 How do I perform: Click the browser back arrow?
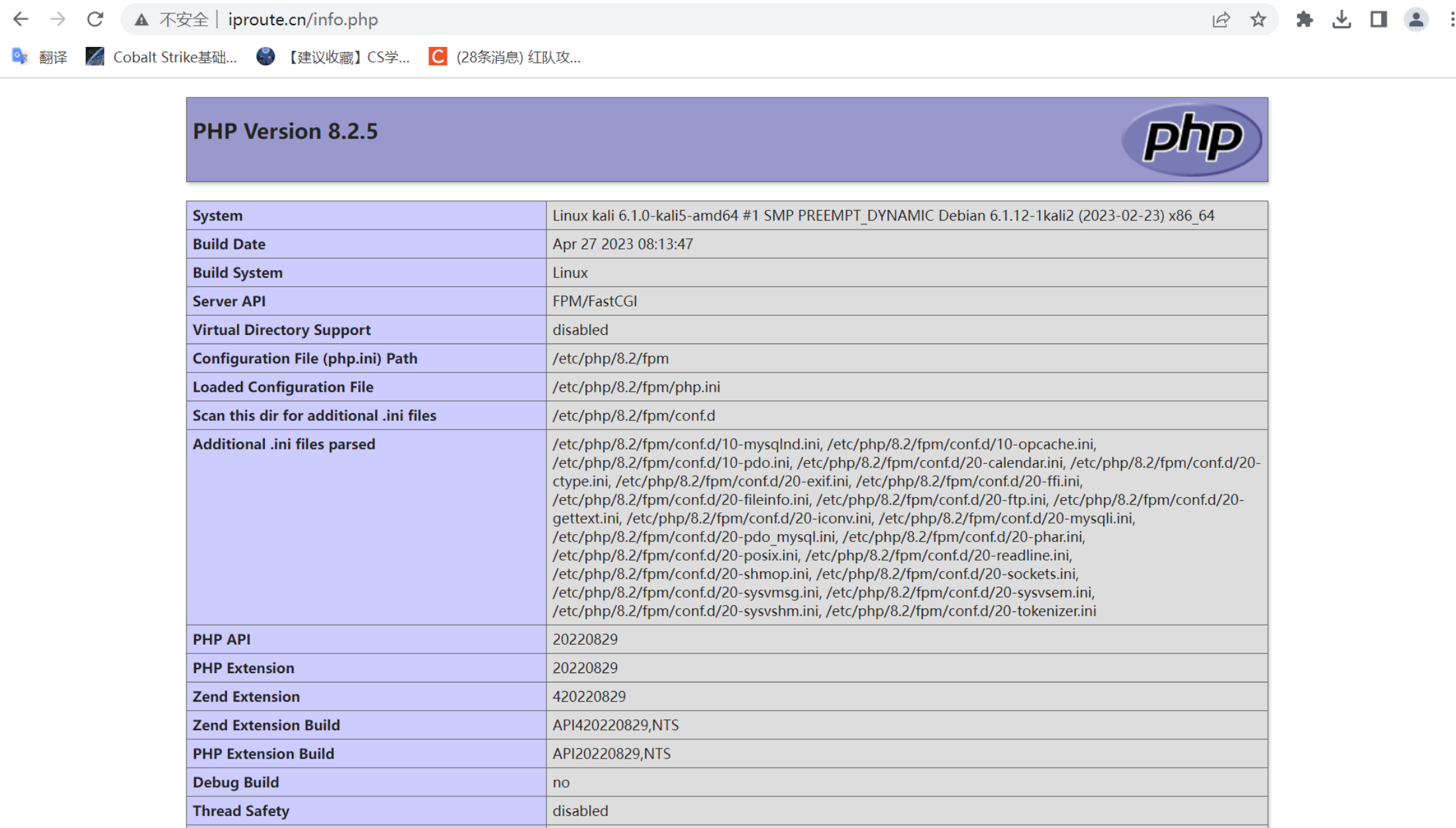[x=21, y=19]
